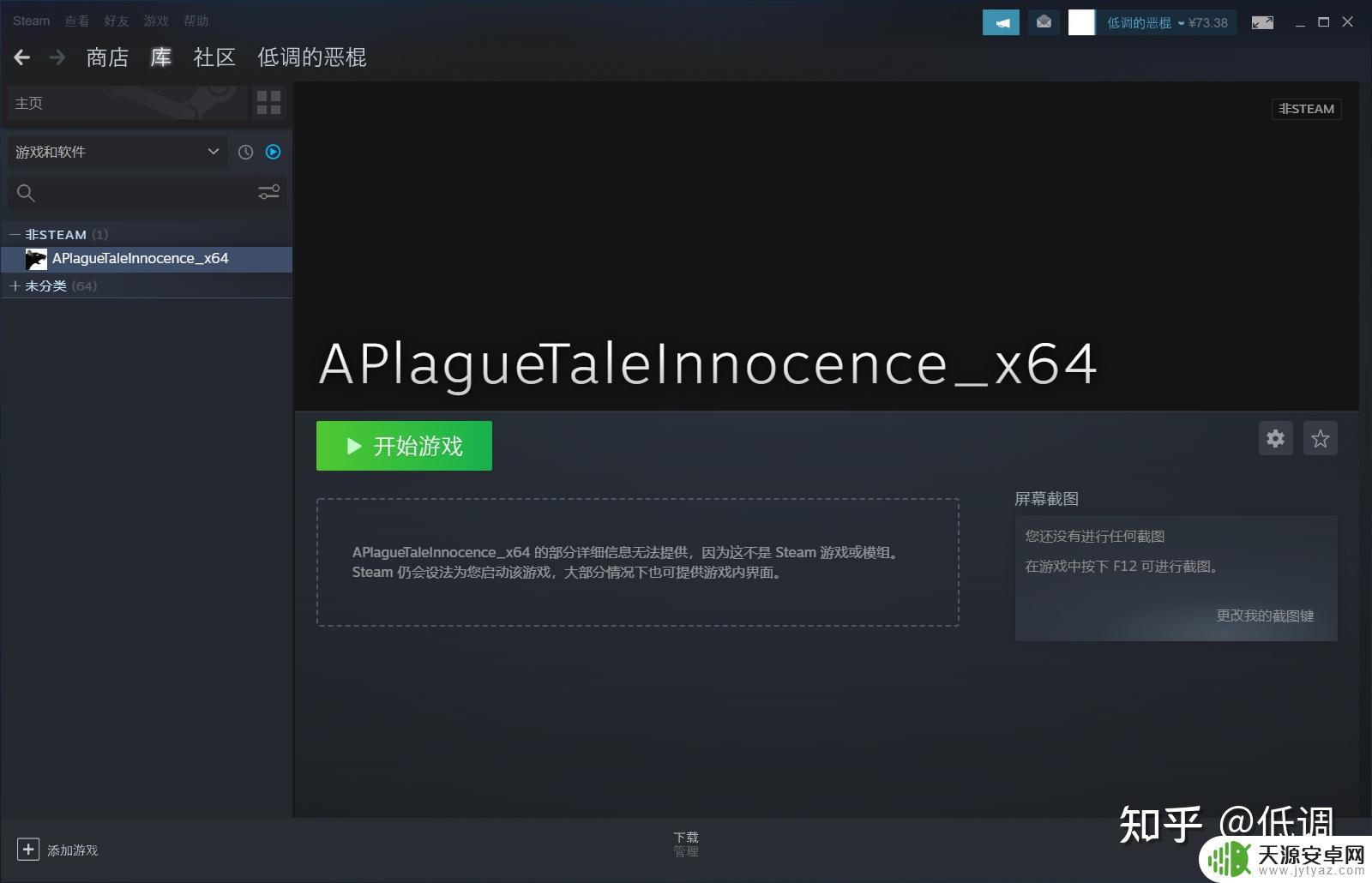
Task: Switch to Big Picture mode icon
Action: click(1262, 22)
